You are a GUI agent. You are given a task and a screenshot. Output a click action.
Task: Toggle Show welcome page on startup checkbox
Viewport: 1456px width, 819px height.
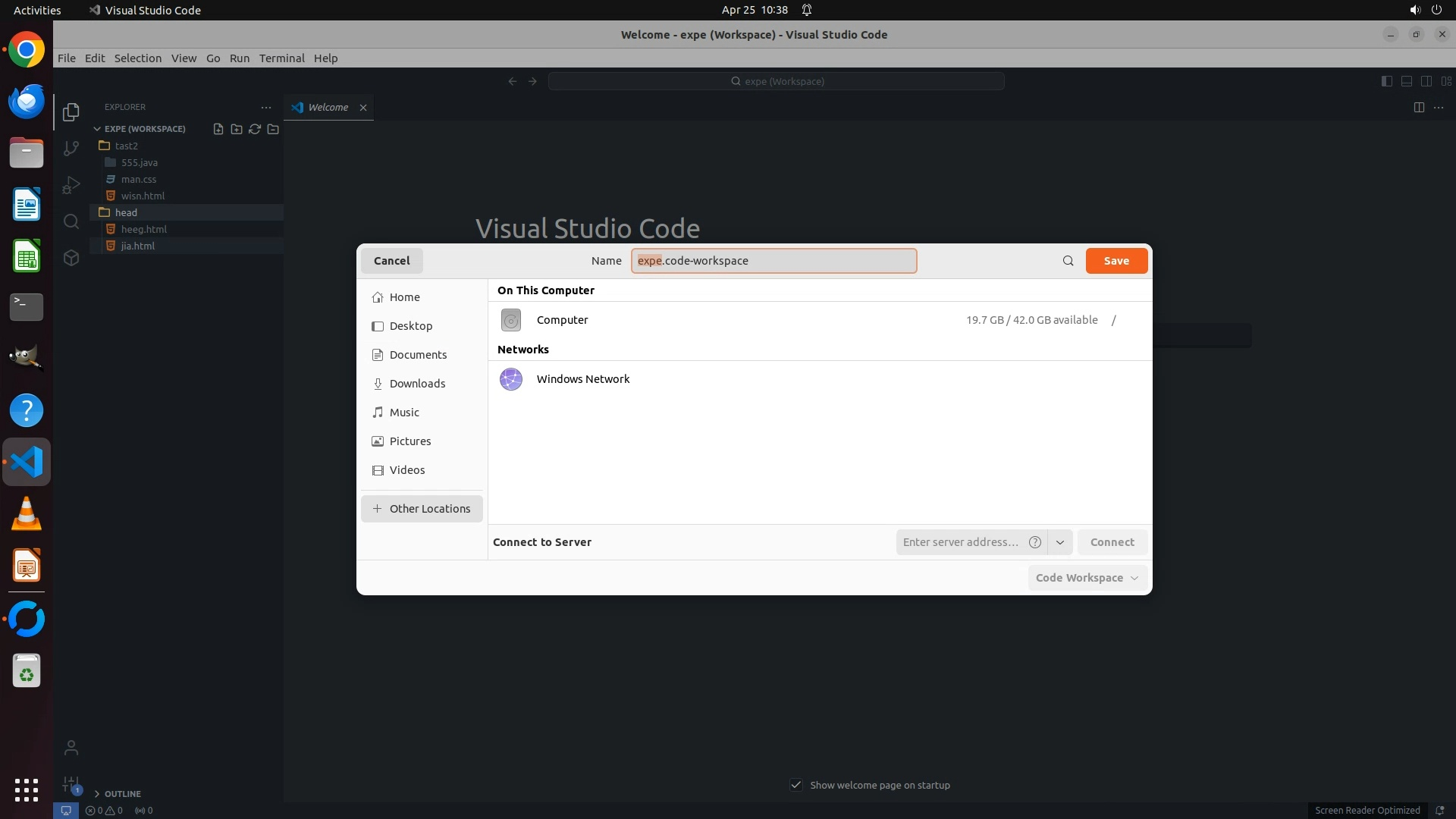coord(795,785)
